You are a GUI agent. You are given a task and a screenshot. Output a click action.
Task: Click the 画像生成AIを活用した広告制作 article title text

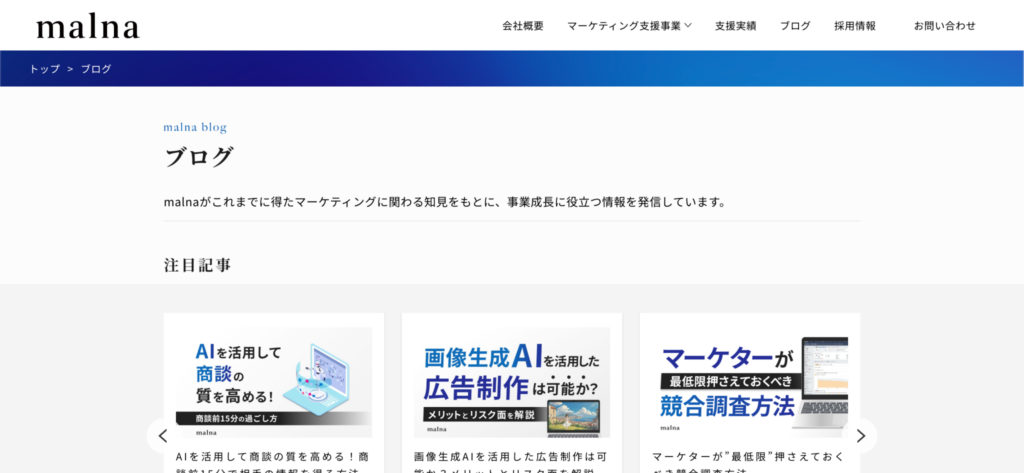point(511,456)
